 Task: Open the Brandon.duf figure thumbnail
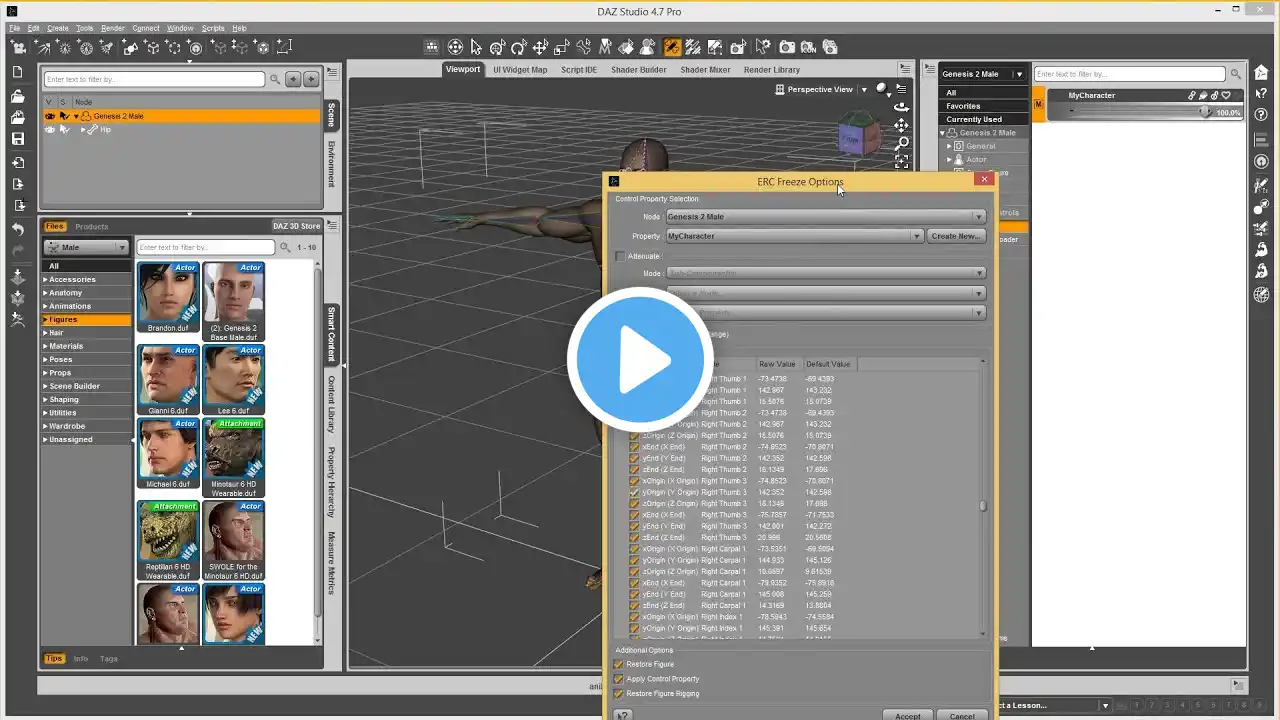168,295
